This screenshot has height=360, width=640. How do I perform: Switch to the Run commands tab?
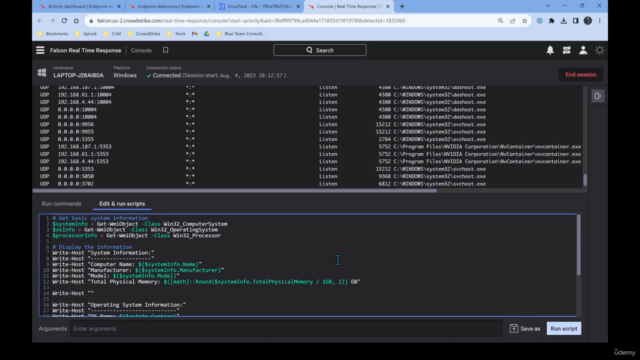61,204
